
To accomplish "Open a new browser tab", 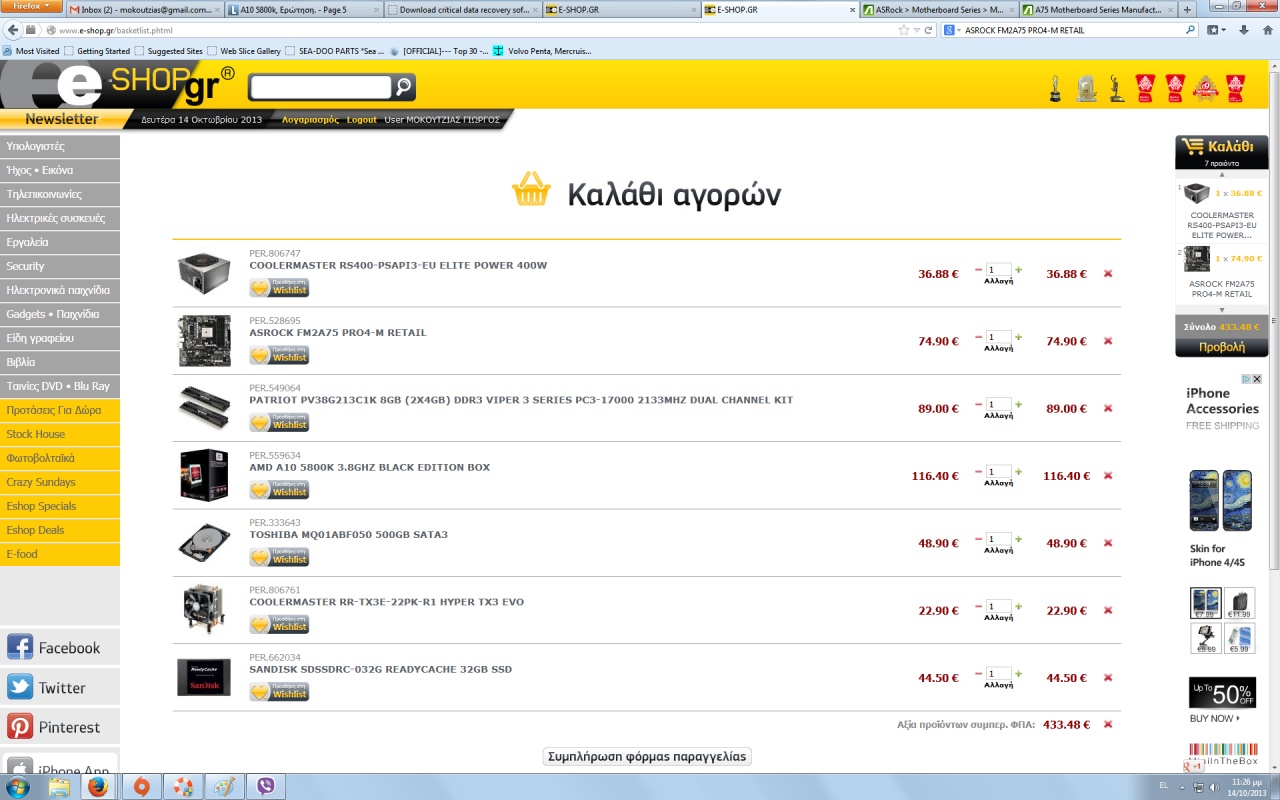I will (1188, 10).
